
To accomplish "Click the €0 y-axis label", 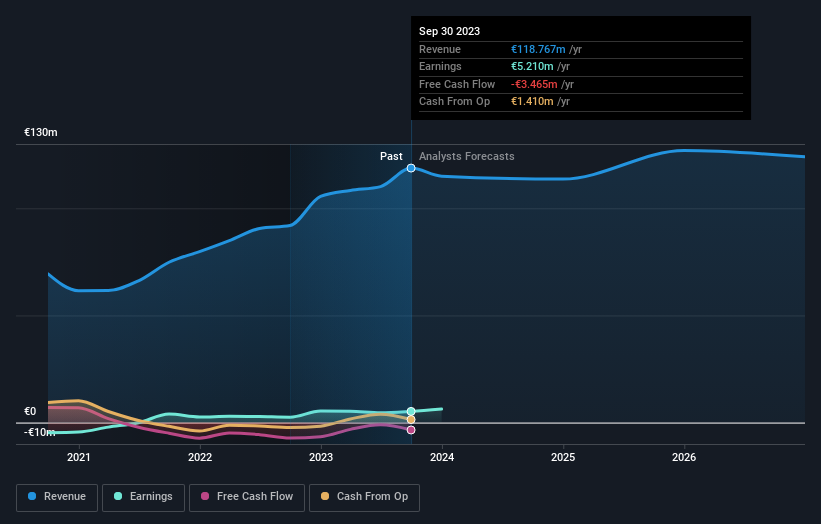I will [x=30, y=411].
